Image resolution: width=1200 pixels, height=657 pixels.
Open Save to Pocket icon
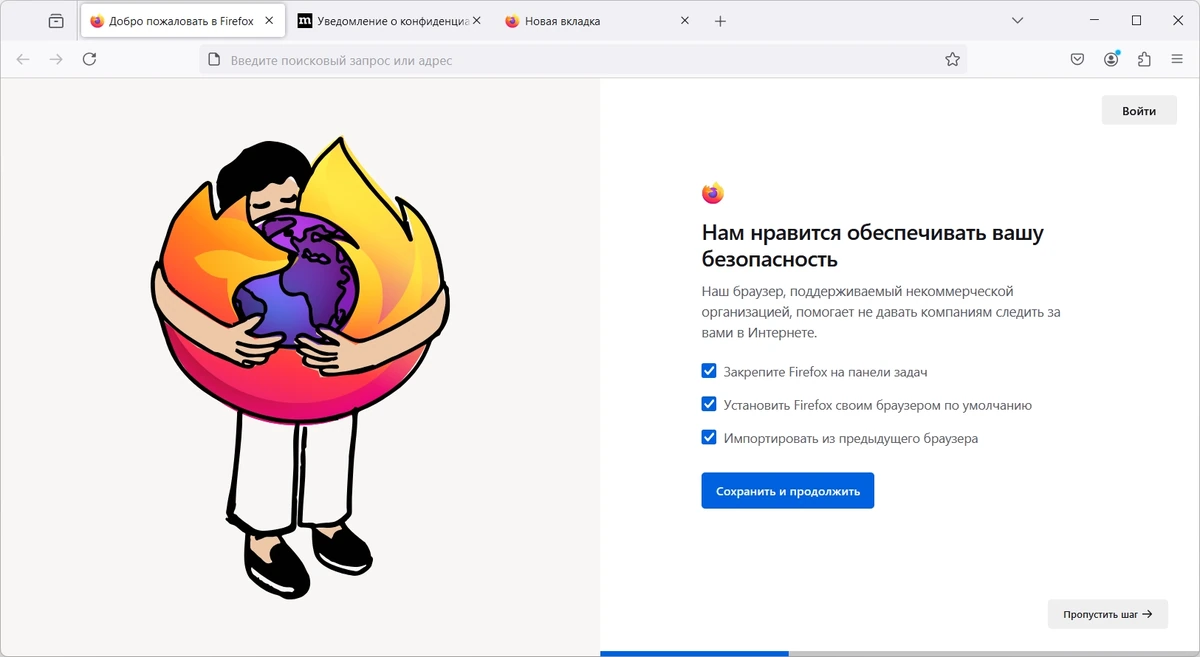click(1077, 60)
